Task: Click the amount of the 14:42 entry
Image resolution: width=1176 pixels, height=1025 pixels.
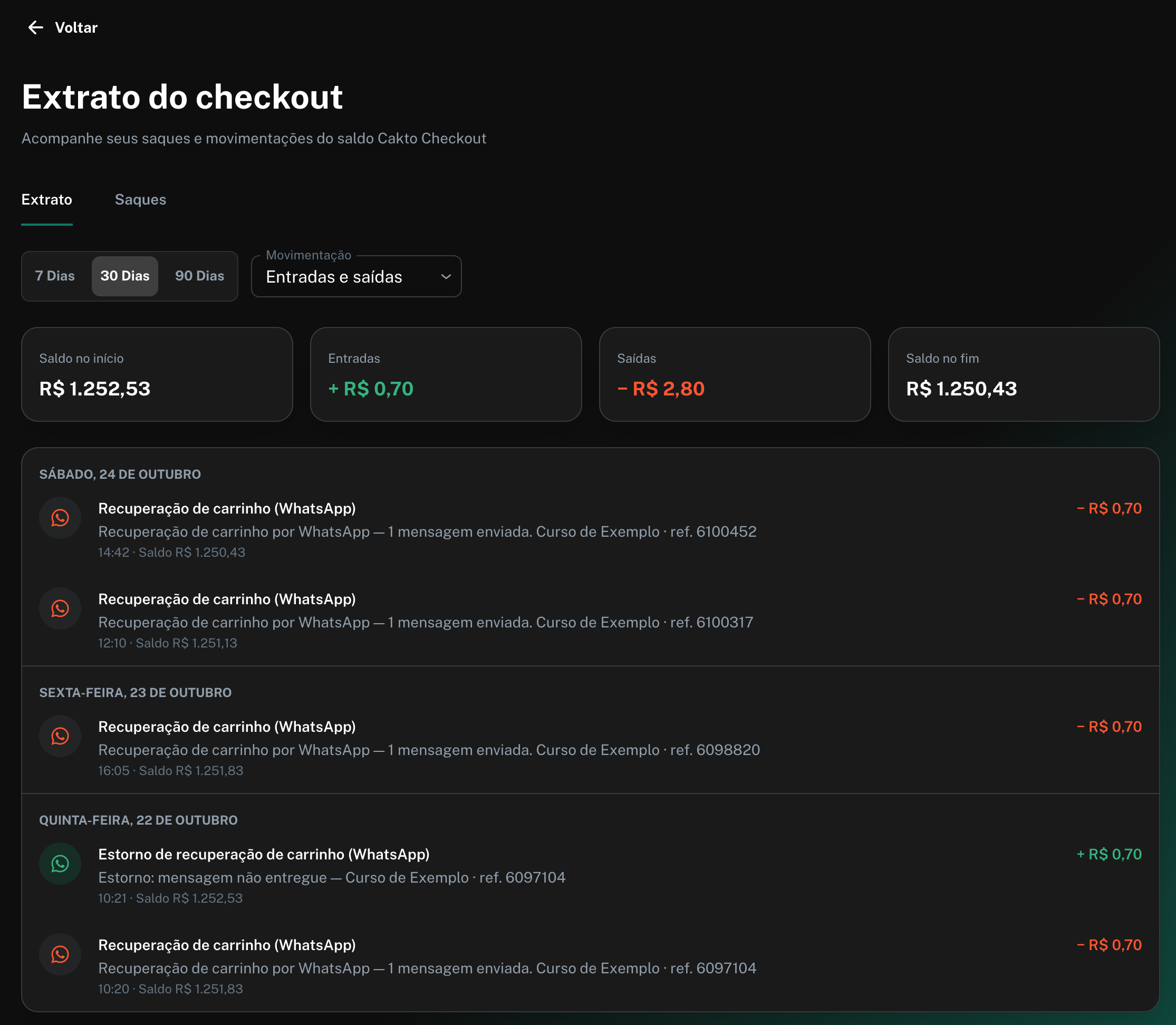Action: [x=1109, y=508]
